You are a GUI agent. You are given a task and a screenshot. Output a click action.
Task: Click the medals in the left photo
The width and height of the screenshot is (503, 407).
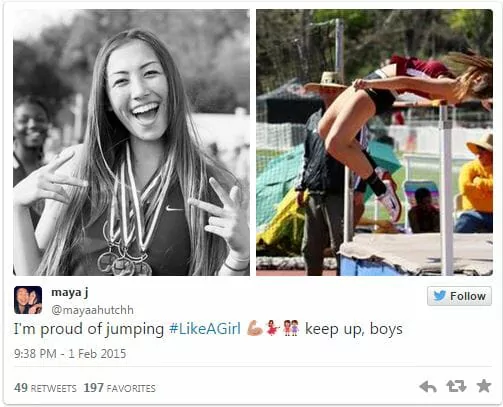point(125,262)
